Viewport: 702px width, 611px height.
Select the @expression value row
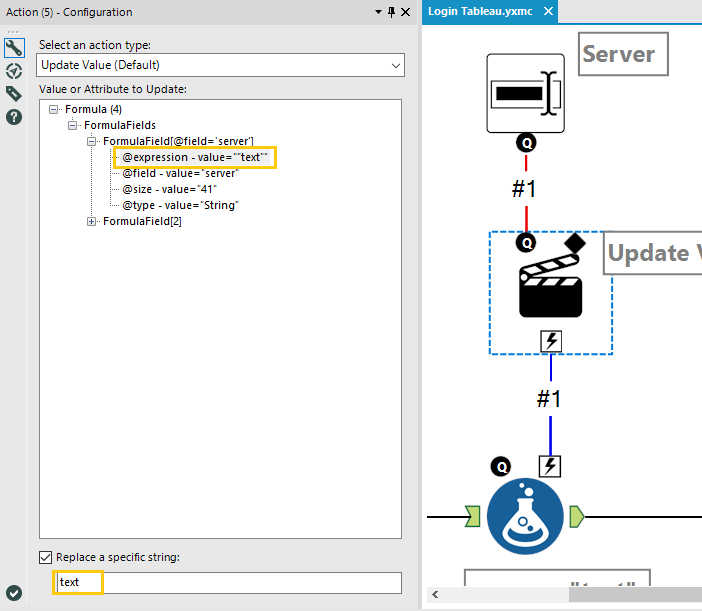click(195, 157)
